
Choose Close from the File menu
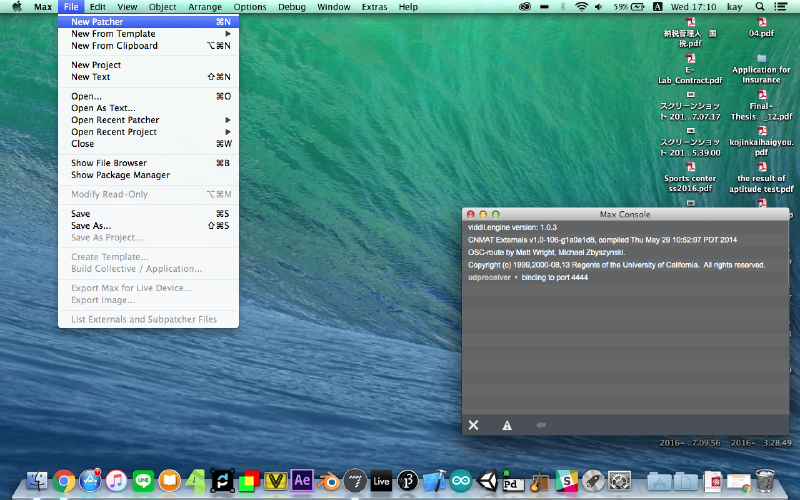(x=148, y=144)
